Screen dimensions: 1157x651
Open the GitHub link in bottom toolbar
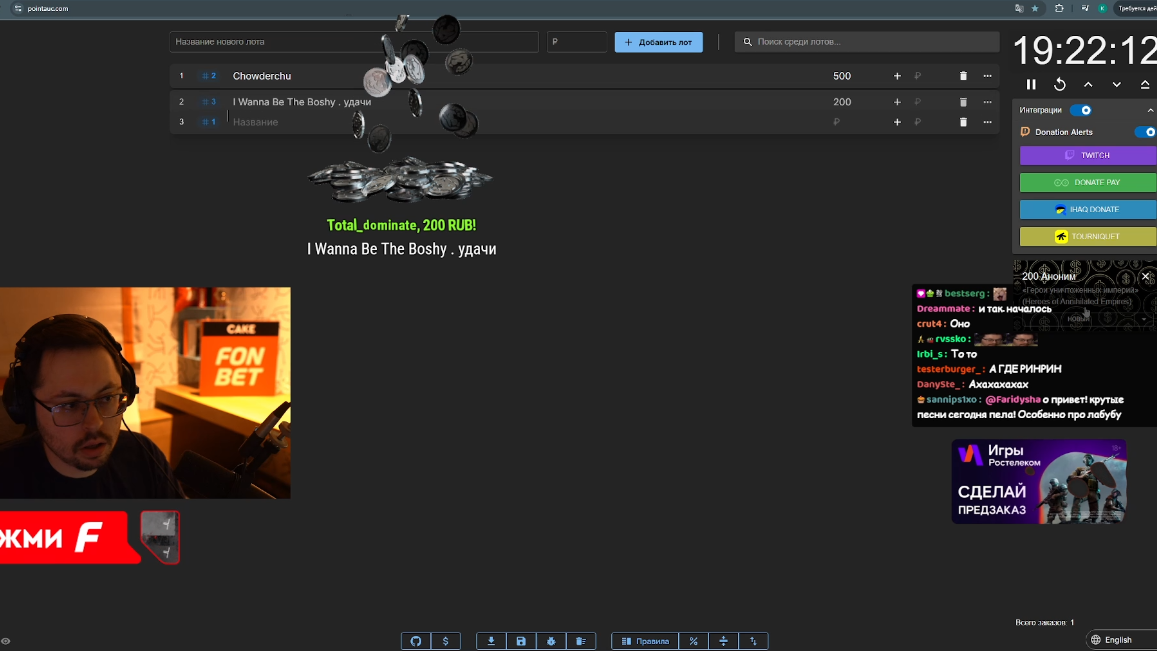point(416,641)
